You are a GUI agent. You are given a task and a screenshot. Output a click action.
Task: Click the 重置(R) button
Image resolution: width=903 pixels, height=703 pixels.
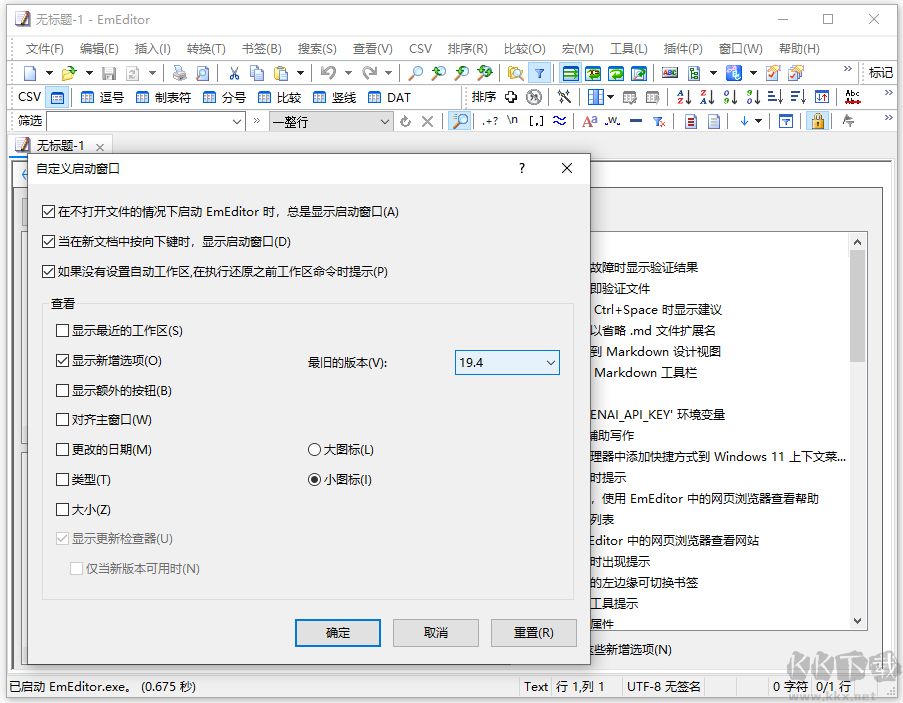pyautogui.click(x=533, y=633)
